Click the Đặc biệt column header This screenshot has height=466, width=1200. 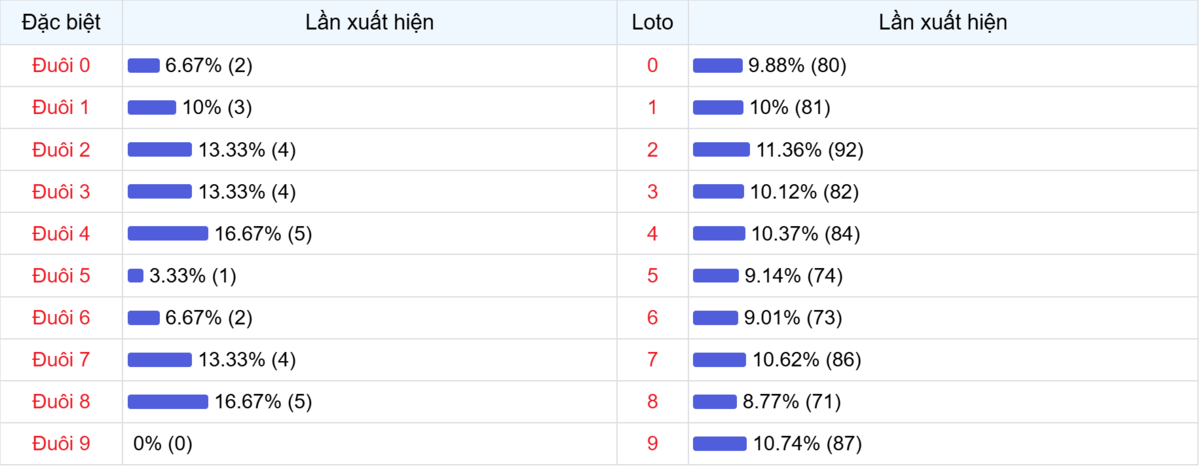[x=61, y=22]
